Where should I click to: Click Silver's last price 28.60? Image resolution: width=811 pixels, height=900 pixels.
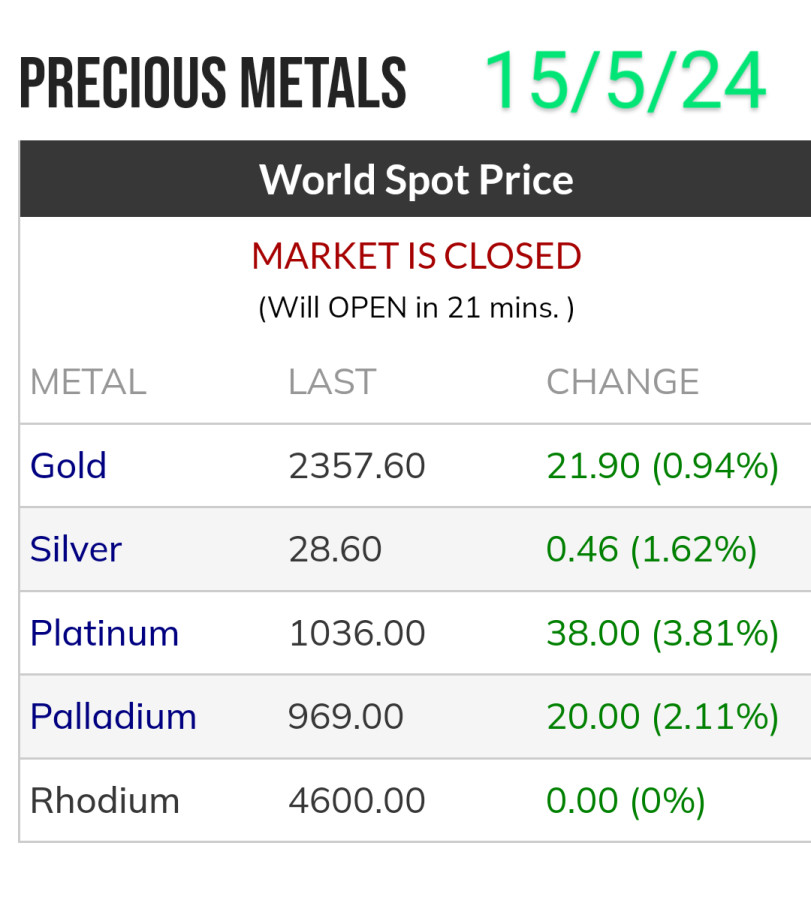tap(335, 549)
